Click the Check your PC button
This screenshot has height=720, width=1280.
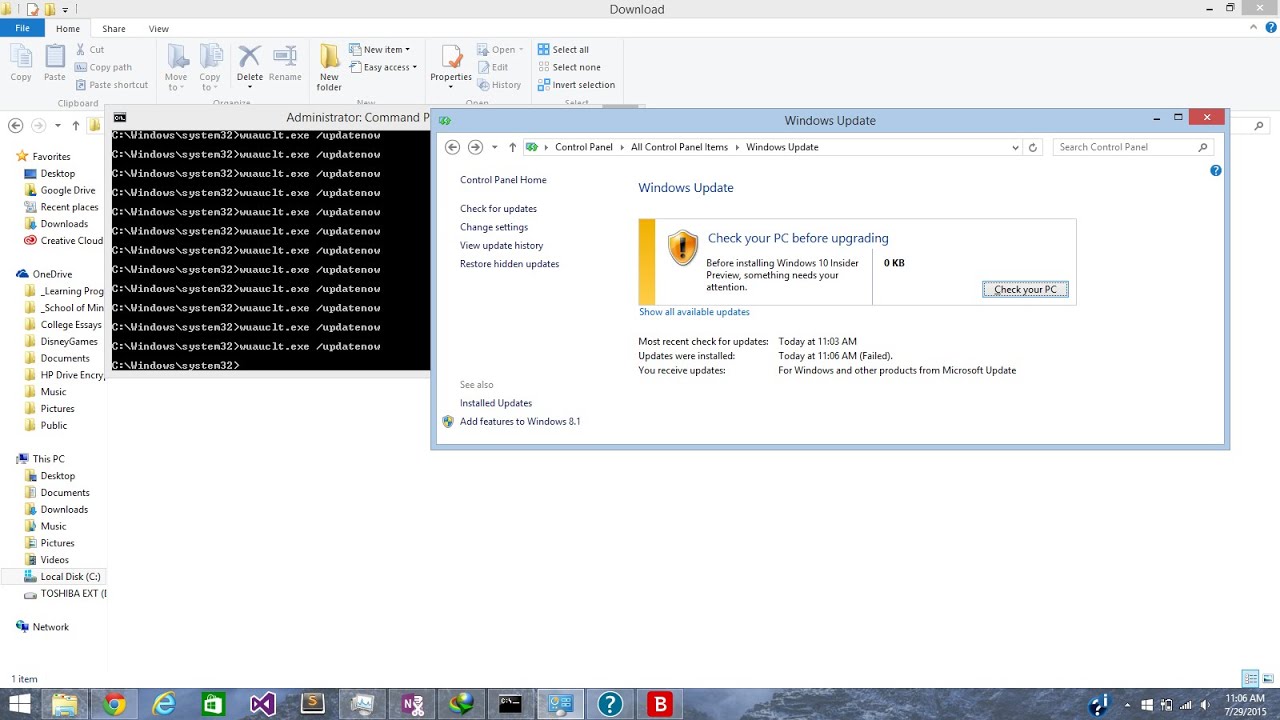coord(1025,290)
